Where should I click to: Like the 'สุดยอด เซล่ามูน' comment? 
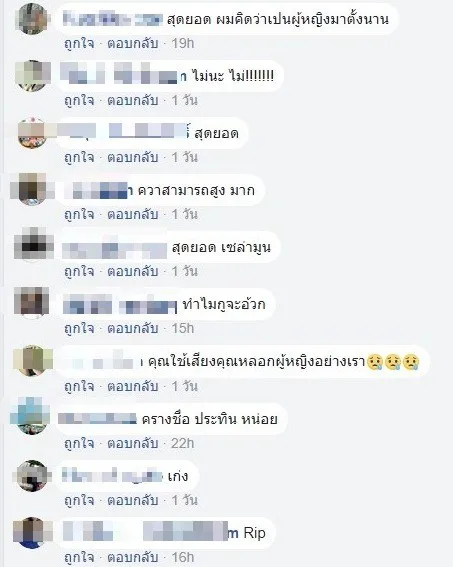[x=79, y=271]
